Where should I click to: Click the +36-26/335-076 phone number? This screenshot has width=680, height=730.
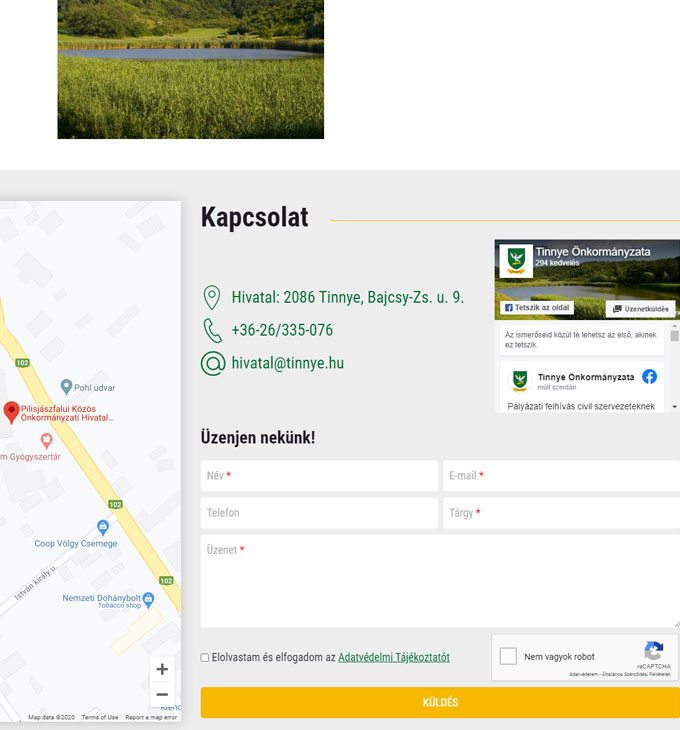coord(282,330)
